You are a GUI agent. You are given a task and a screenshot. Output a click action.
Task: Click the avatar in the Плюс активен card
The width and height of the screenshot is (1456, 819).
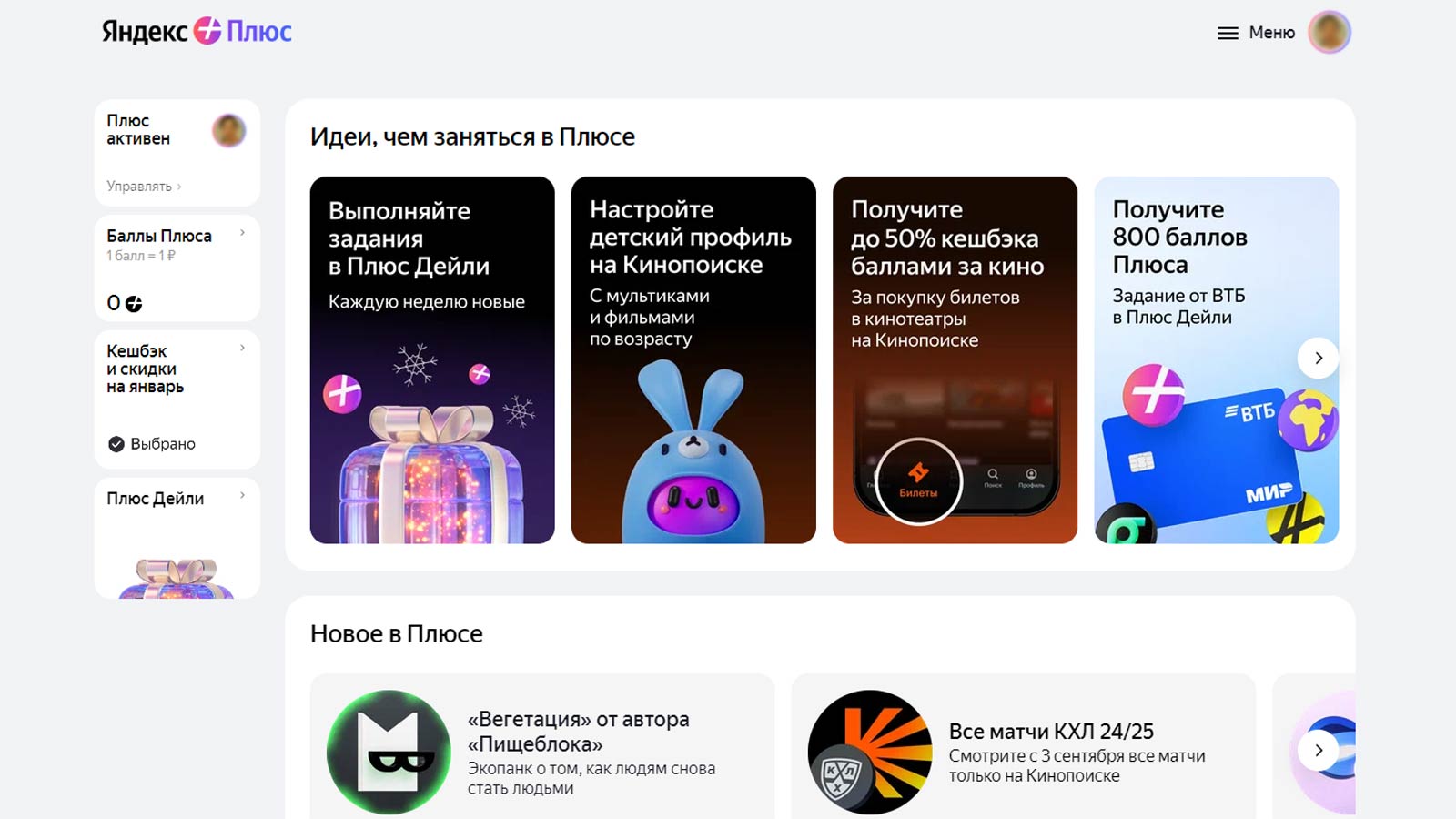pos(228,131)
